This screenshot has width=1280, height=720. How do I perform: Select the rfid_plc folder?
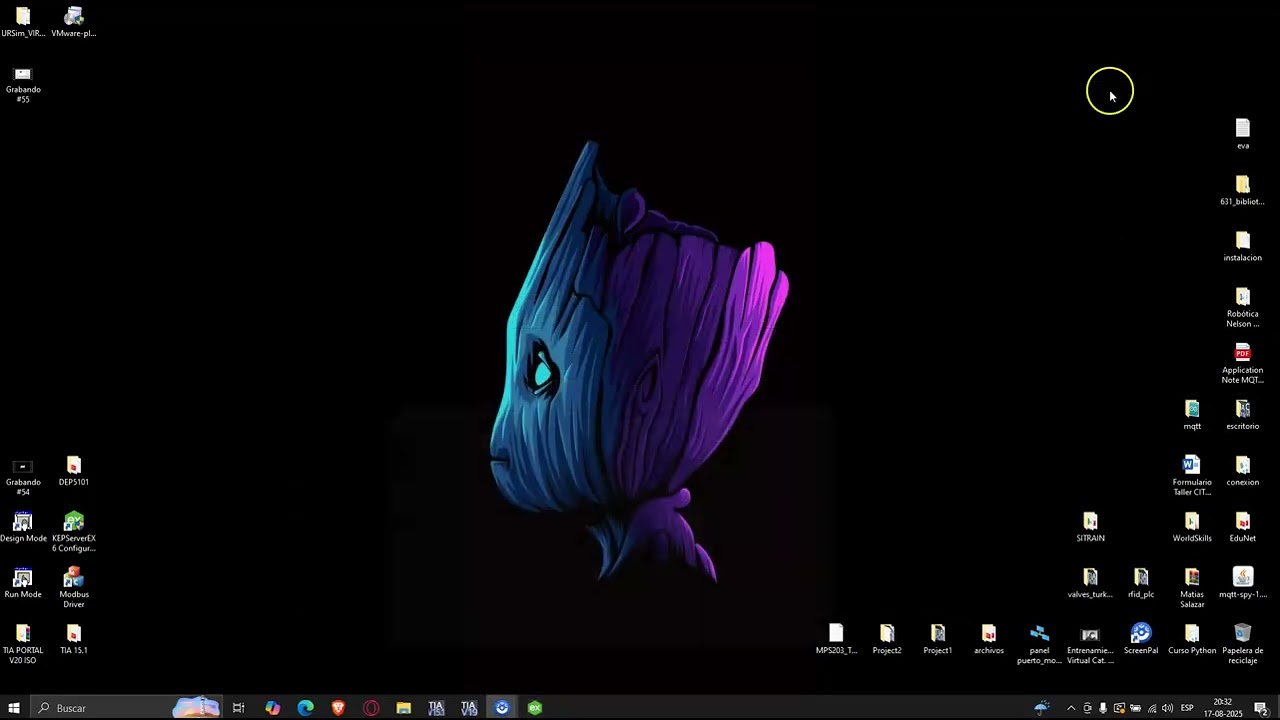point(1141,584)
